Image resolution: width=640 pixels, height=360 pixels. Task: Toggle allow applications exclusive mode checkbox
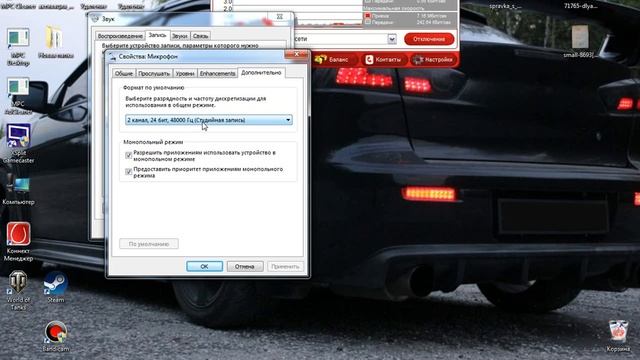(x=129, y=155)
